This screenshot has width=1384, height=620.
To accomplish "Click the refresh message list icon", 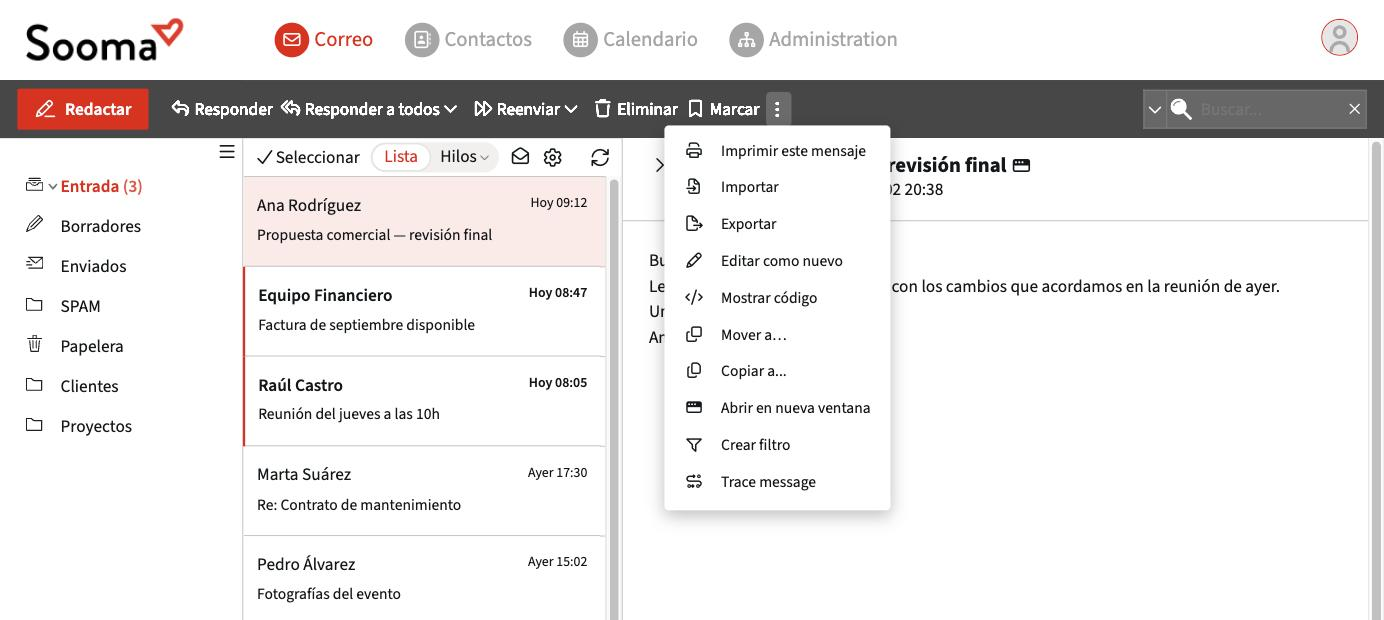I will (600, 157).
